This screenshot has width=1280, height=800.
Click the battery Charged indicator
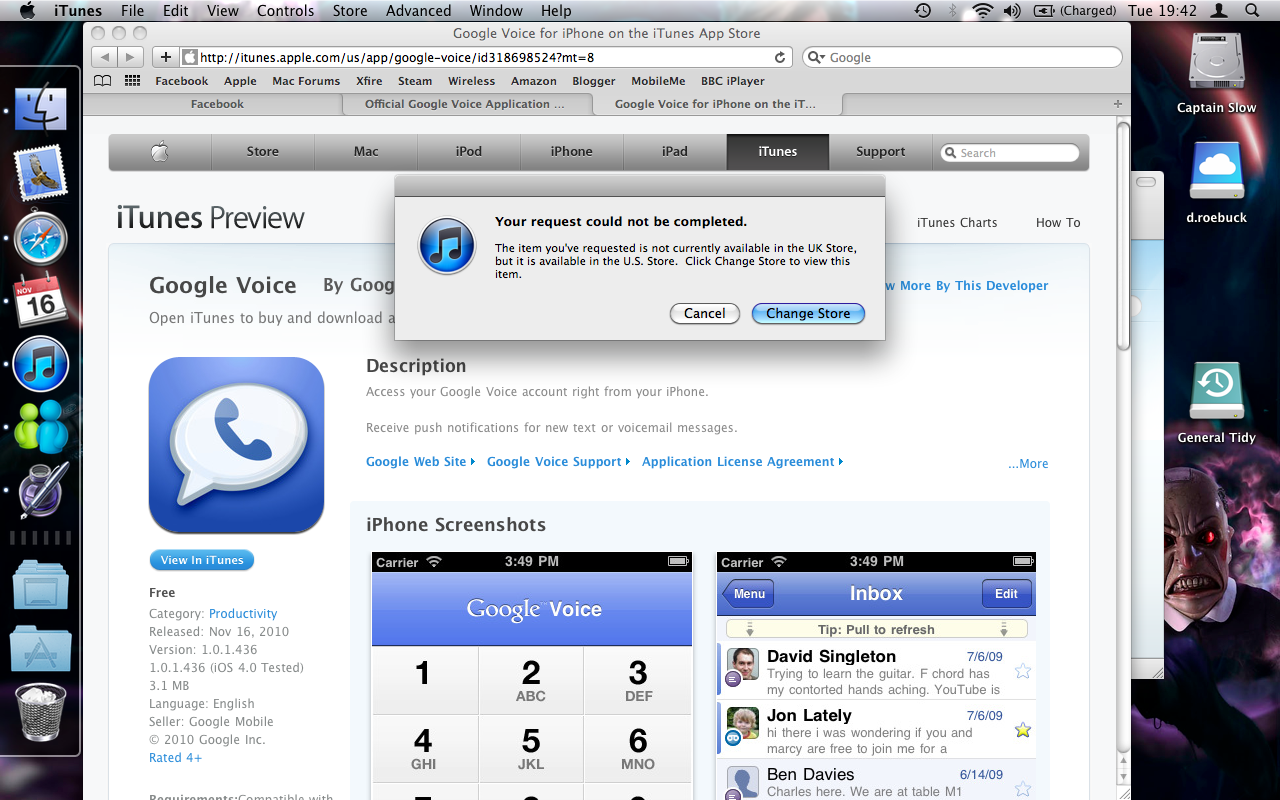(x=1074, y=11)
